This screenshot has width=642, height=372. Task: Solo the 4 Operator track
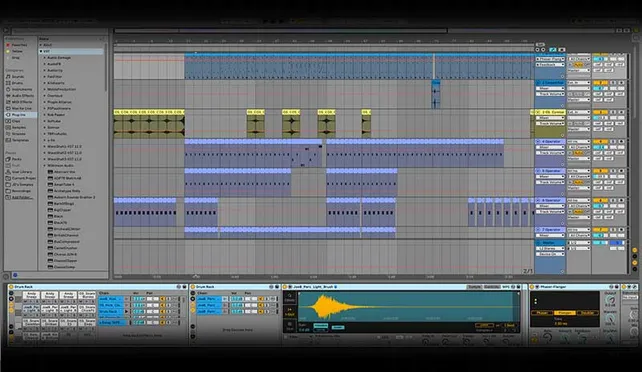tap(613, 142)
